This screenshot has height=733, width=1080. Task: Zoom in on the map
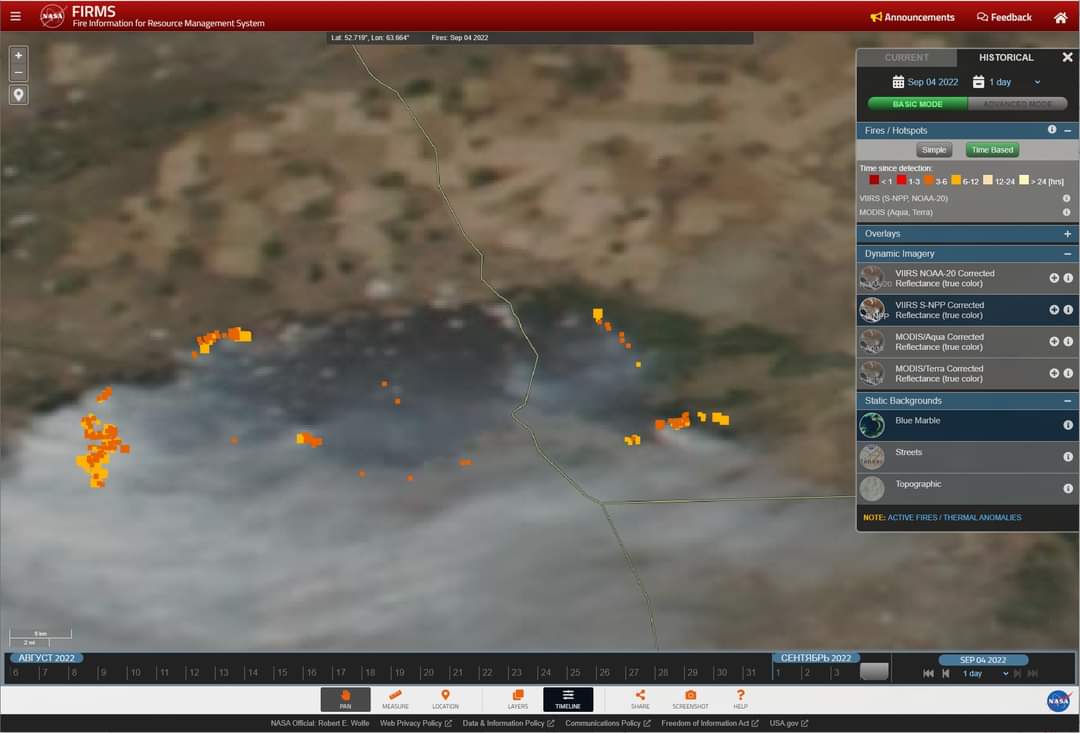[18, 56]
